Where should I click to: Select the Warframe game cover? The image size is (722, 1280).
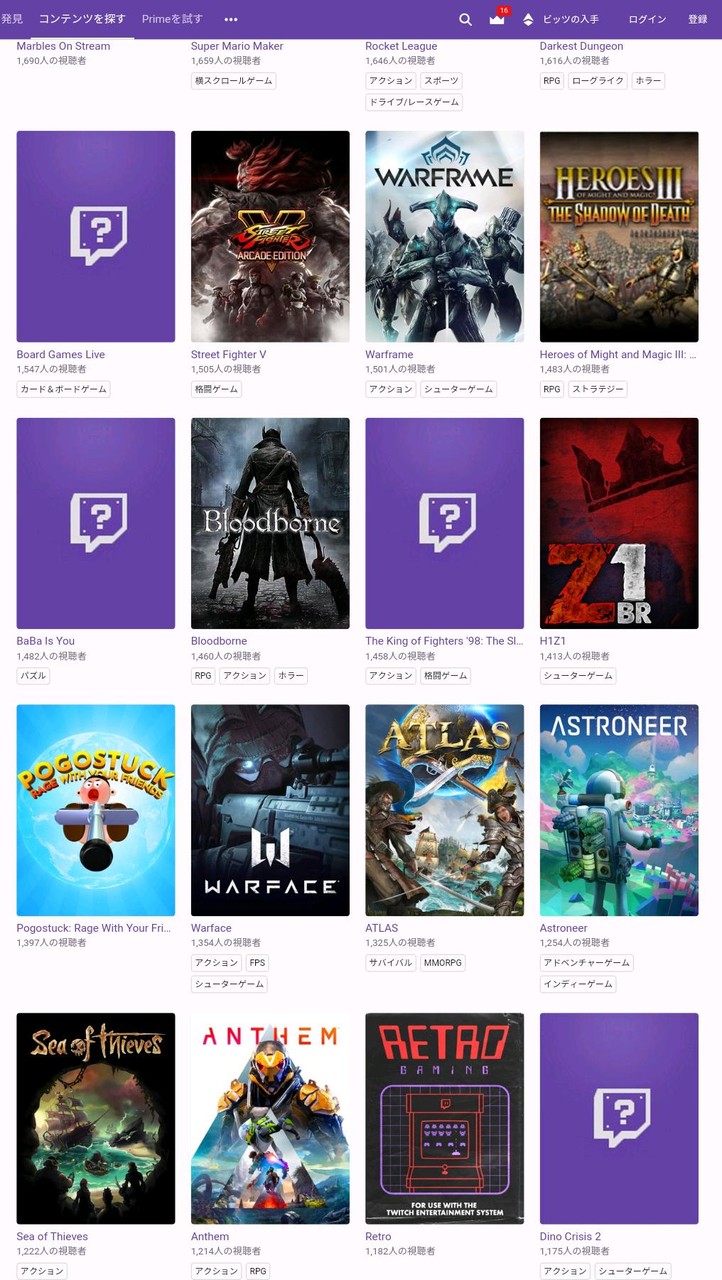coord(445,236)
